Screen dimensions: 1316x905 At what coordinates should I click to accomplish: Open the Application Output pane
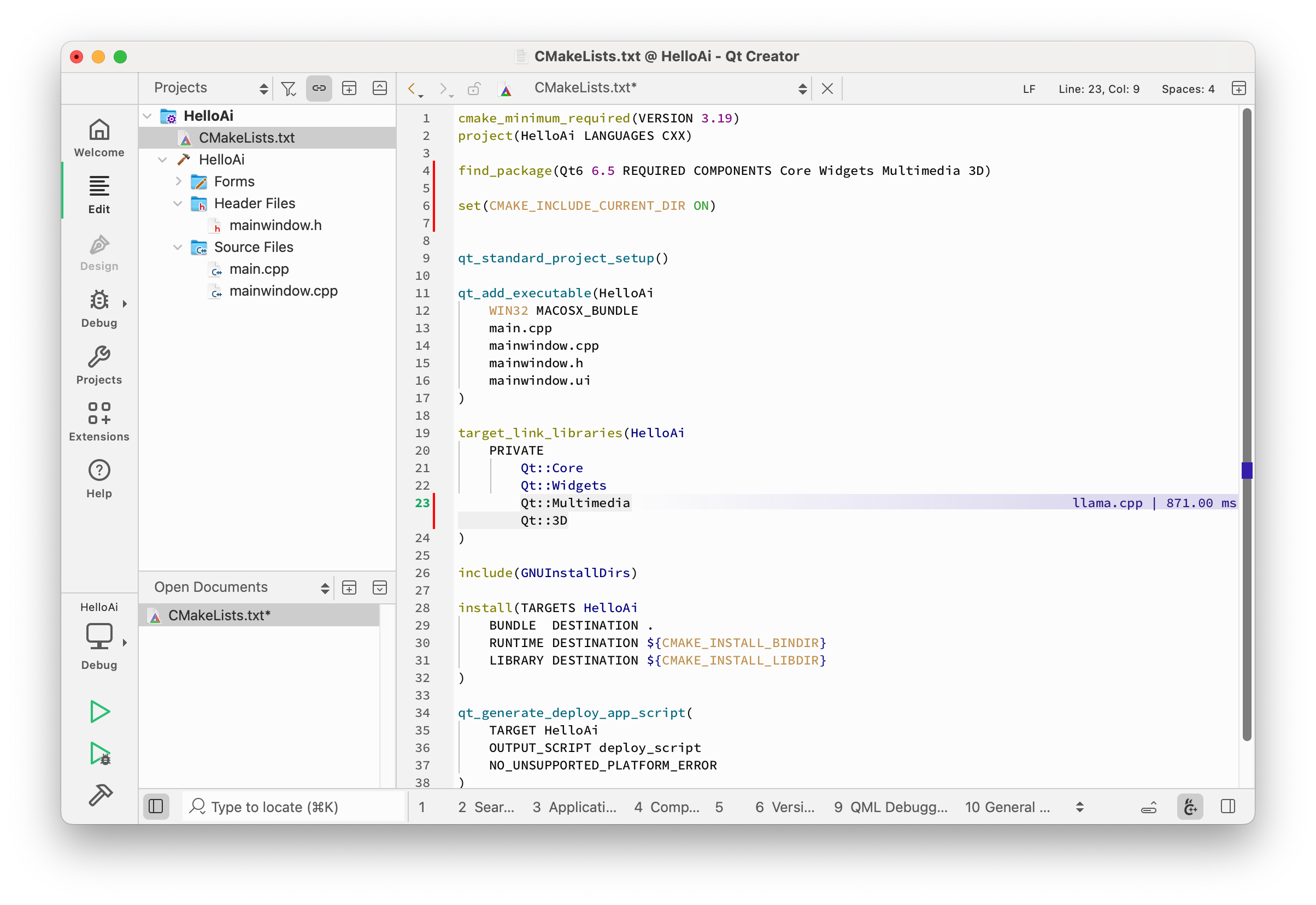574,807
